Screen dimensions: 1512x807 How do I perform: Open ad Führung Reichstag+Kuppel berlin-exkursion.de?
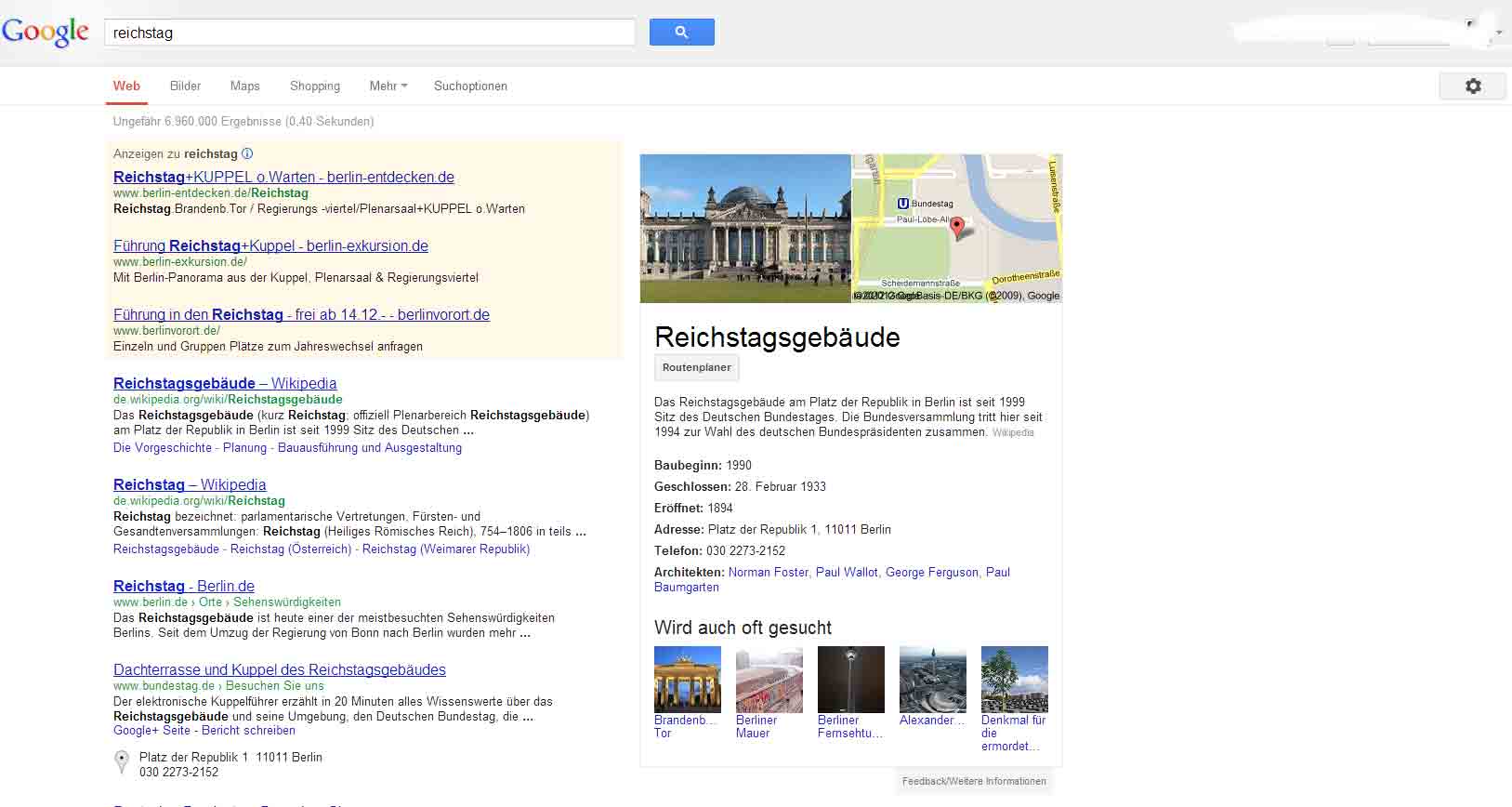(270, 245)
